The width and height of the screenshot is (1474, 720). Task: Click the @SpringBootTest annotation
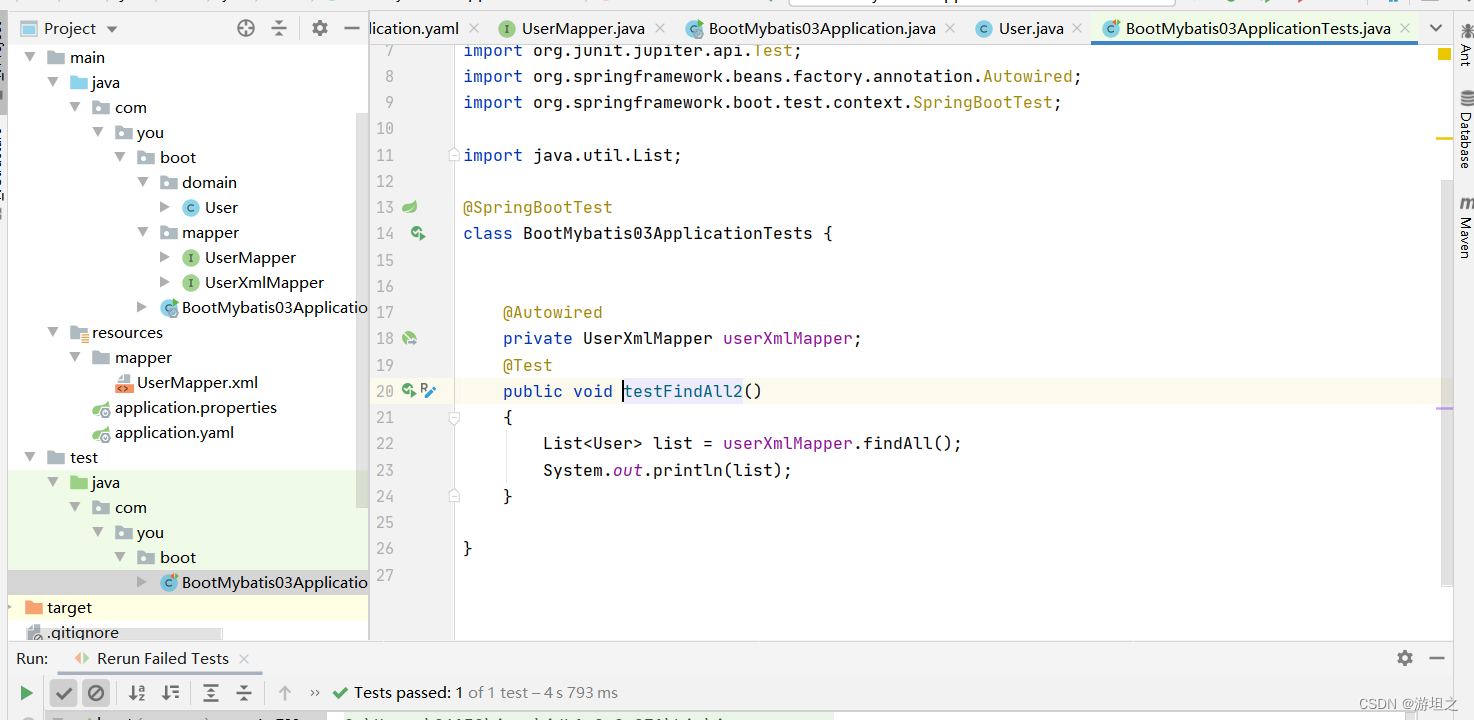pos(538,207)
